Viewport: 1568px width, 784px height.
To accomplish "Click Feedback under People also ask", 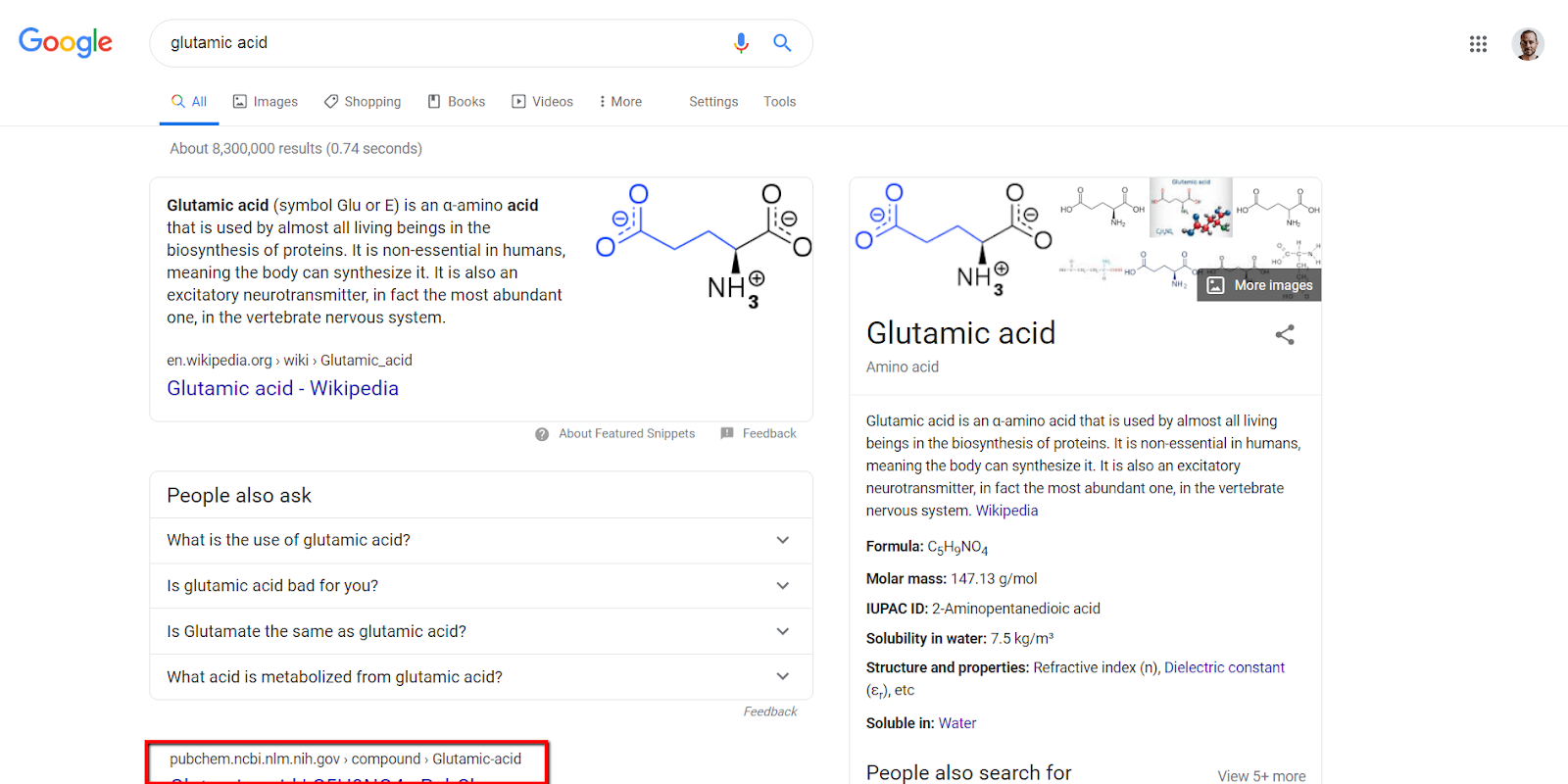I will (x=770, y=712).
